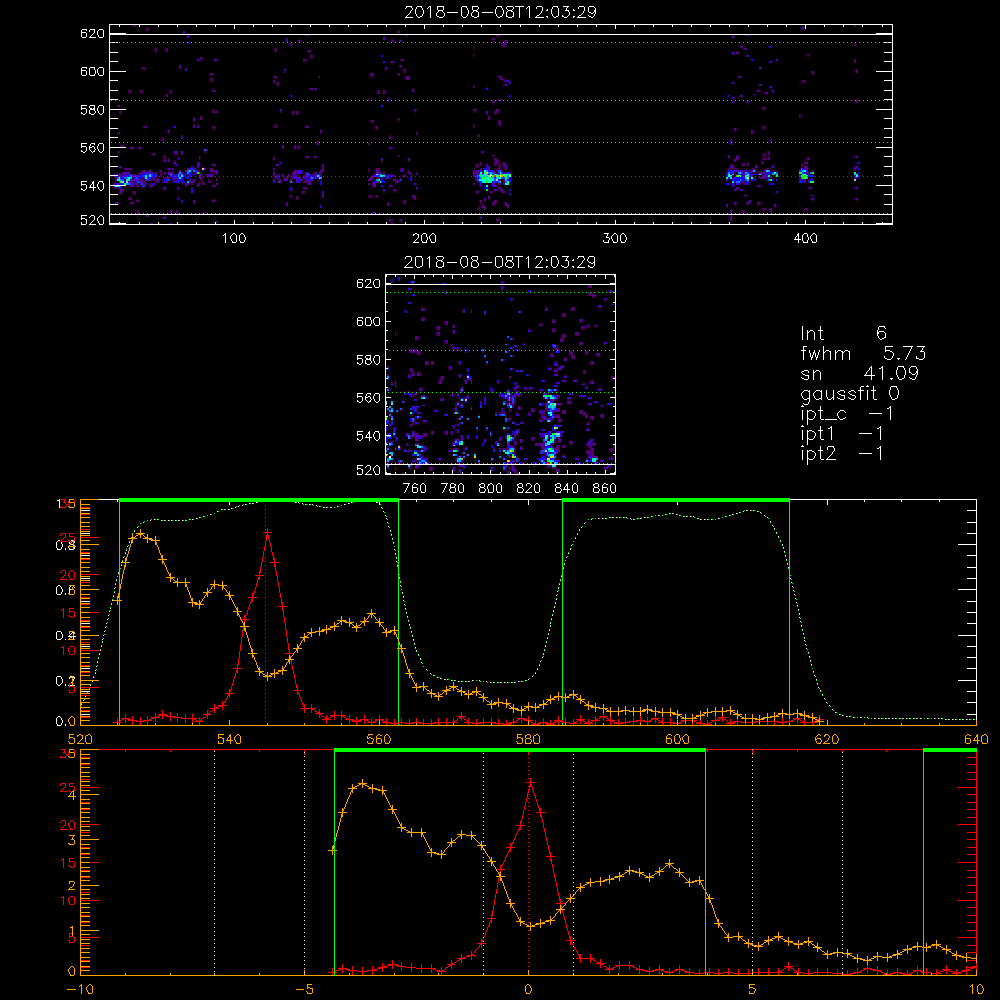Click the brightest emission blob near x=235 in top spectrogram
Viewport: 1000px width, 1000px height.
pos(492,177)
